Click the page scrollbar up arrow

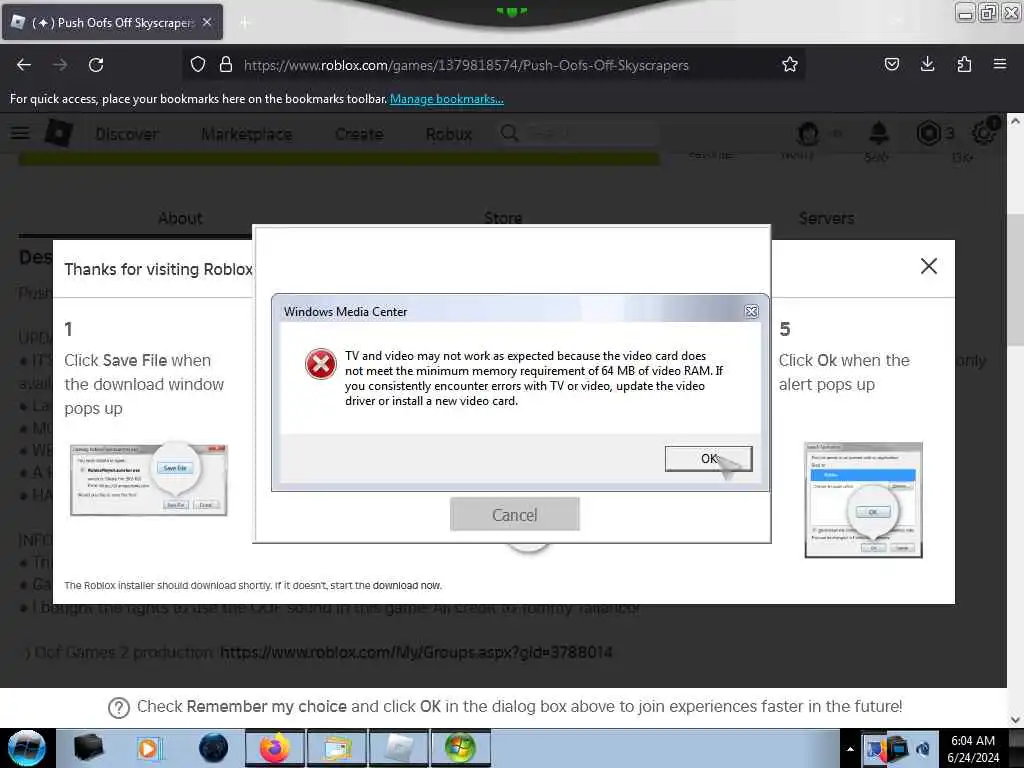click(1015, 121)
